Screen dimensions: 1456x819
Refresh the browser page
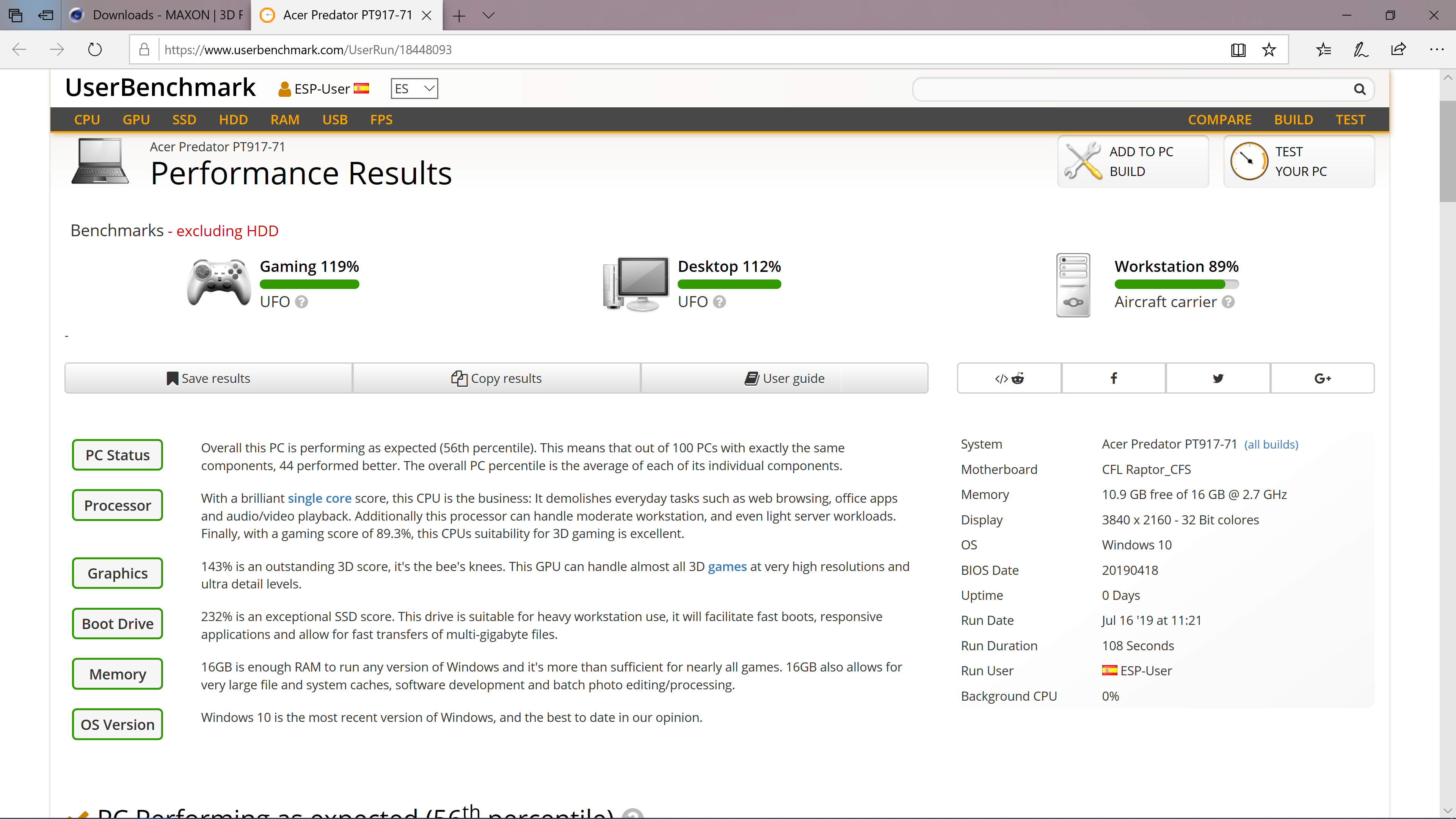click(95, 50)
